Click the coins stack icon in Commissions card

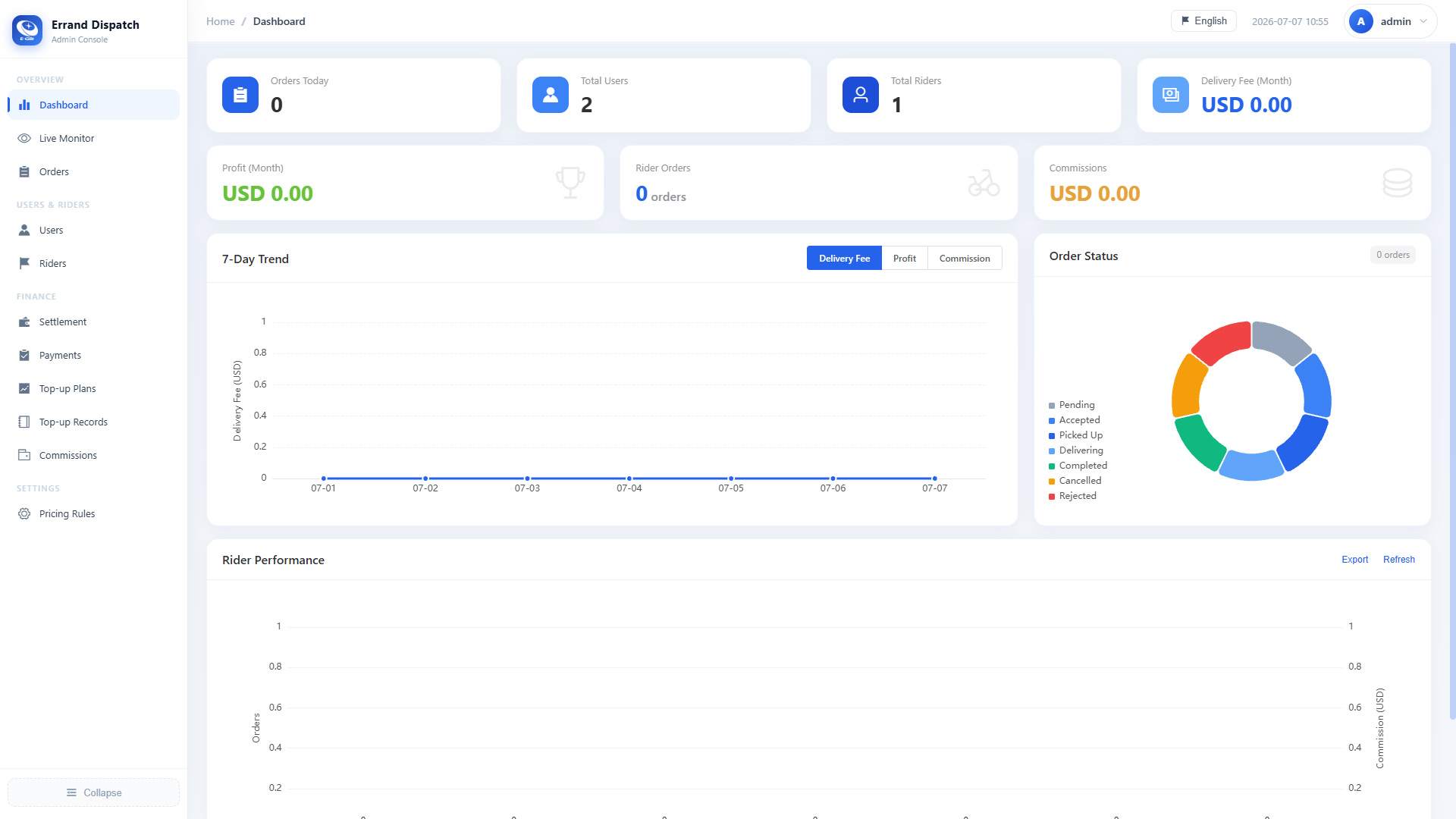click(x=1398, y=183)
